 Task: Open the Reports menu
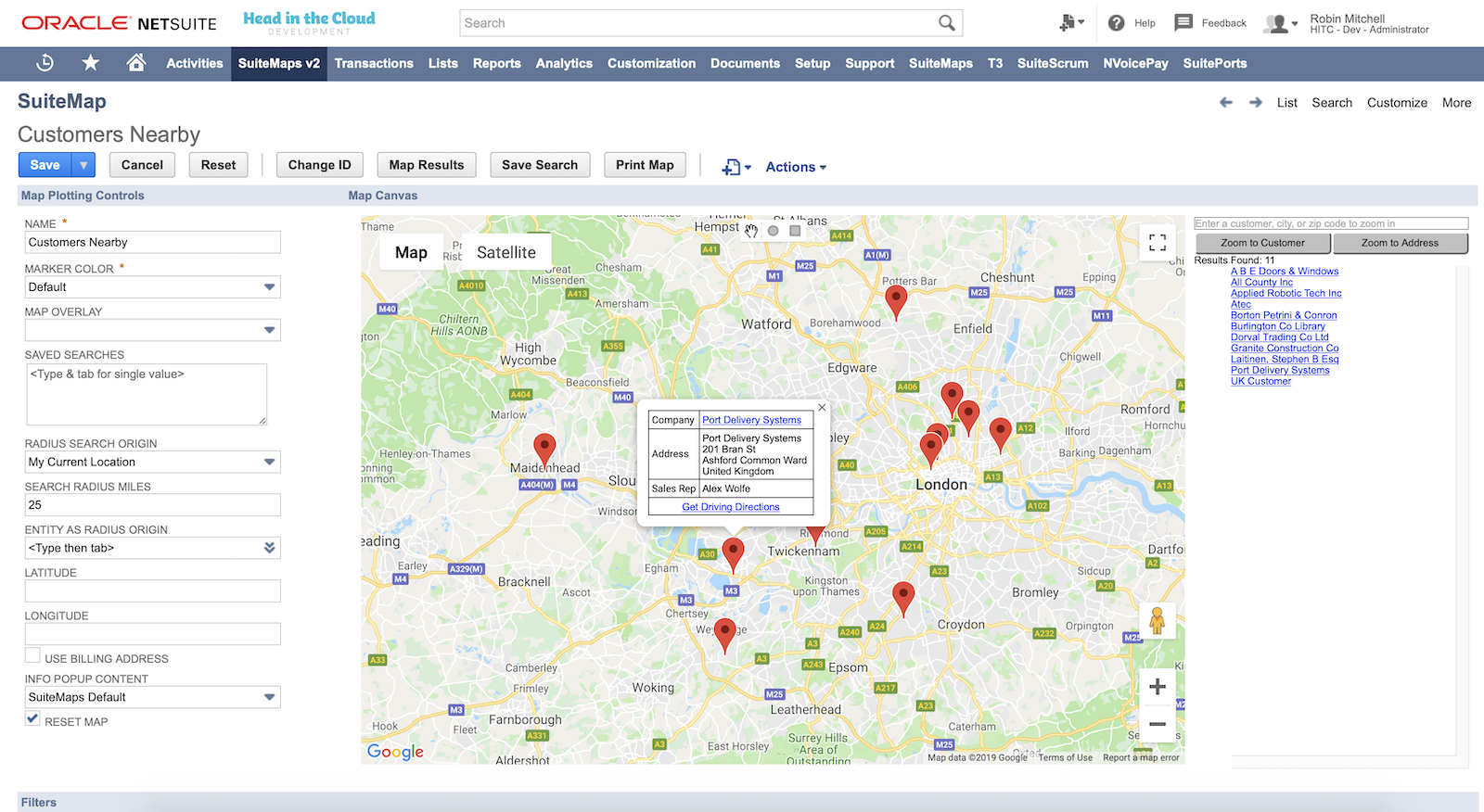coord(497,63)
